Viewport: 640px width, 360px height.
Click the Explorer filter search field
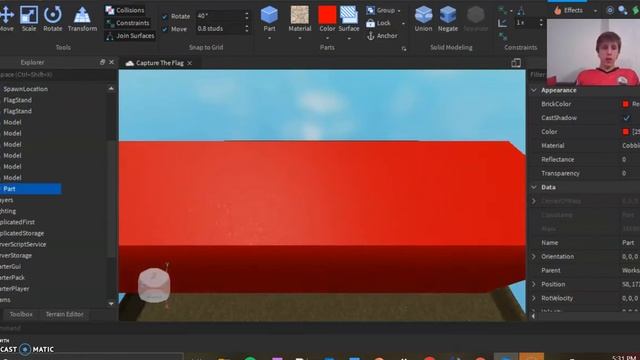58,75
